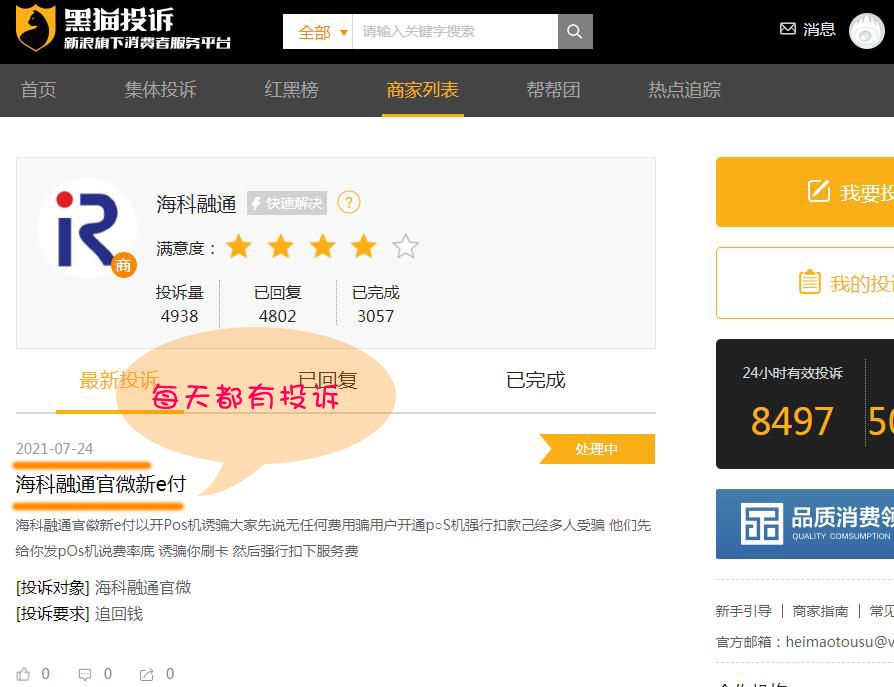Switch to the 已完成 tab
This screenshot has width=894, height=687.
click(535, 380)
